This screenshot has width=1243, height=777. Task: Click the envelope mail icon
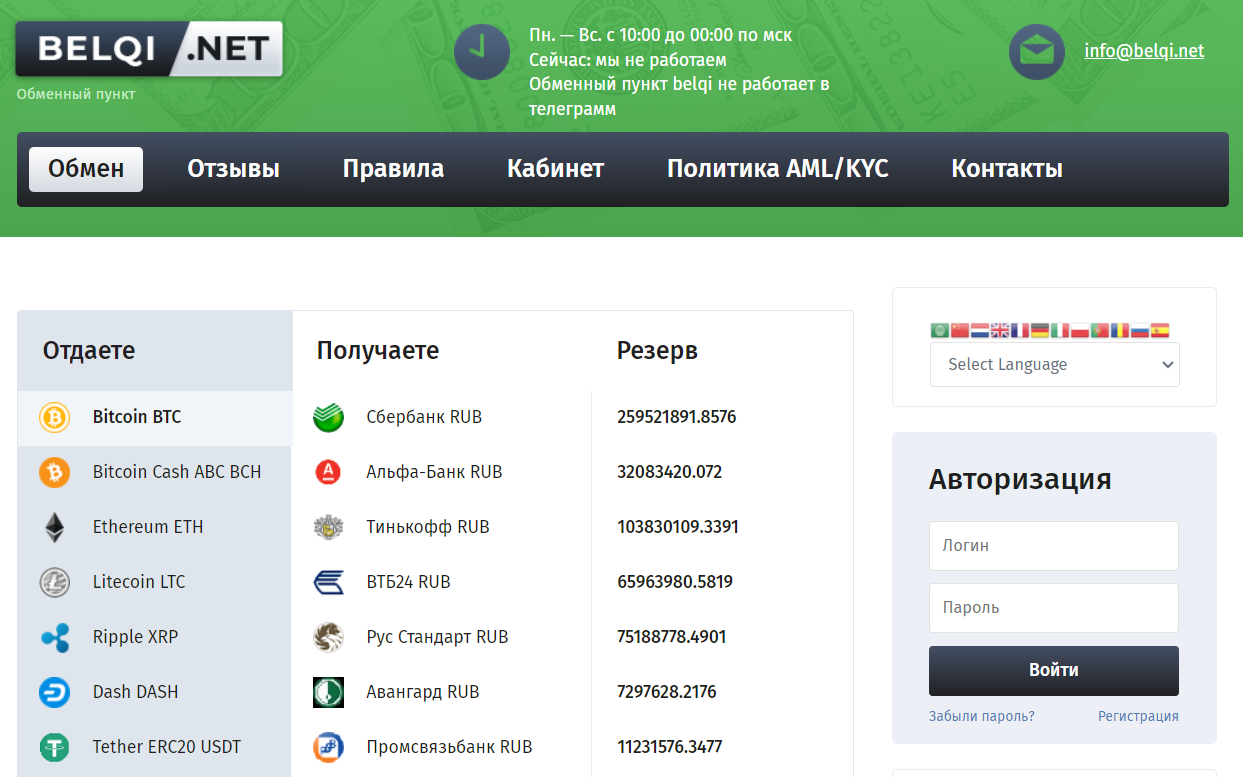pyautogui.click(x=1037, y=52)
